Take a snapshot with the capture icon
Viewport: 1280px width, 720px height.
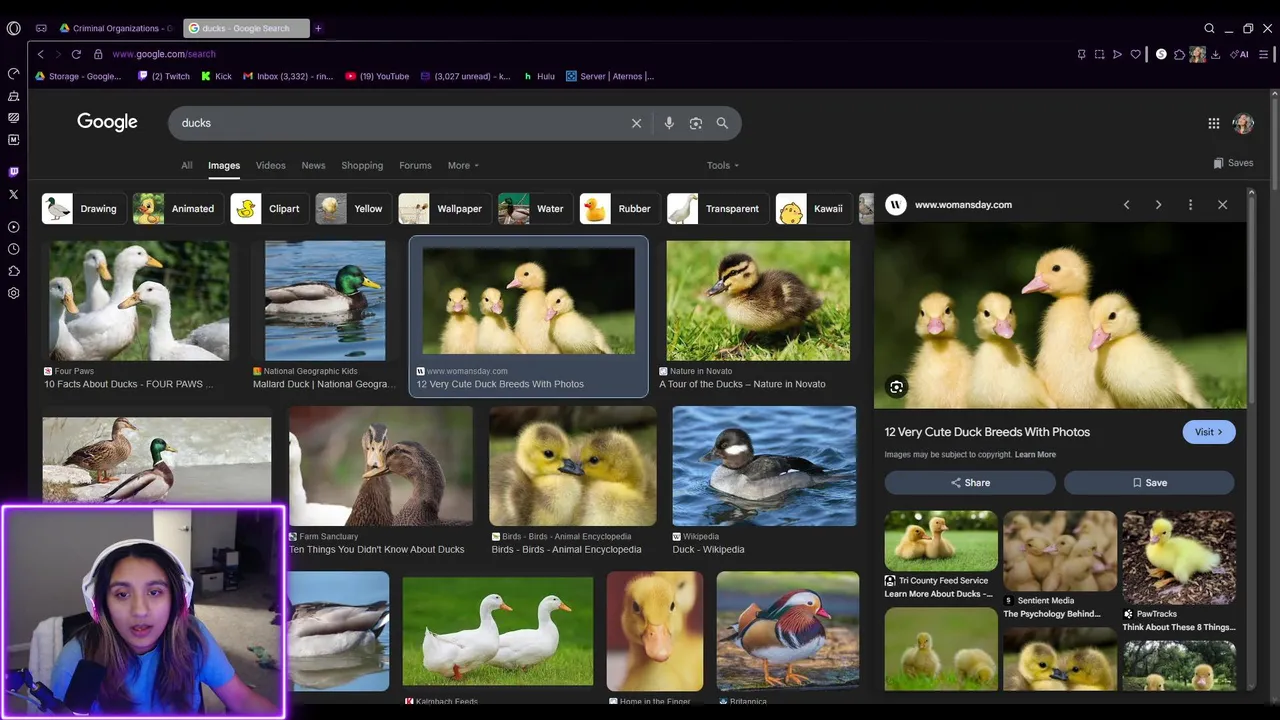(1099, 54)
